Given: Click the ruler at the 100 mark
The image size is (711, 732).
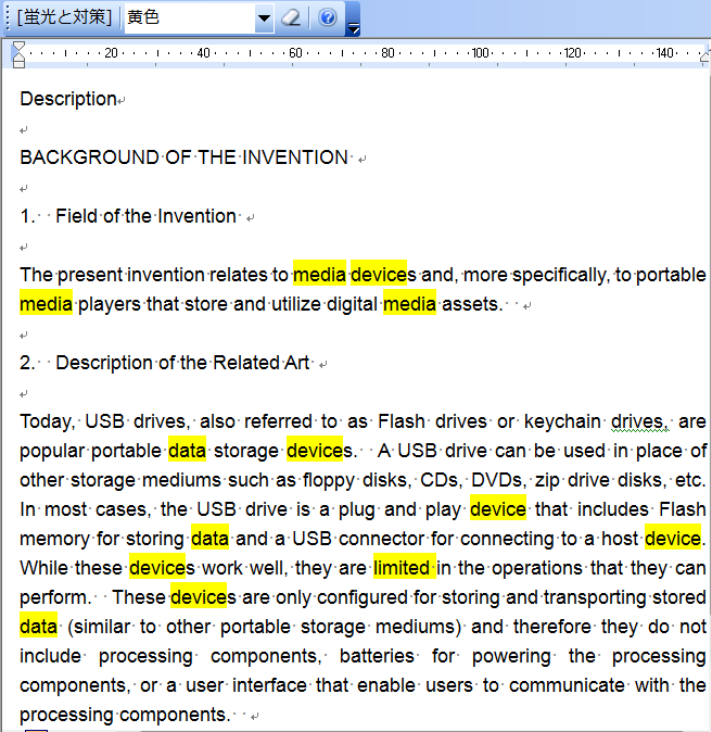Looking at the screenshot, I should (479, 53).
